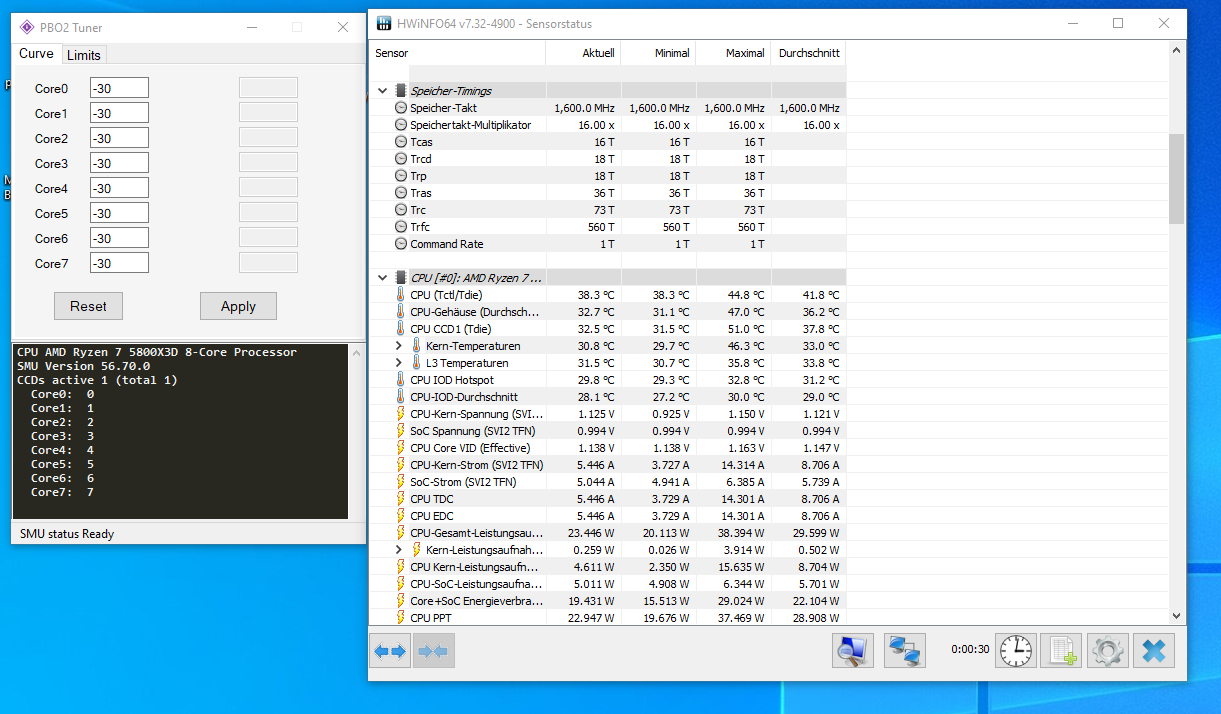This screenshot has width=1221, height=714.
Task: Select the CPU-IOD-Durchschnitt row label
Action: pos(463,397)
